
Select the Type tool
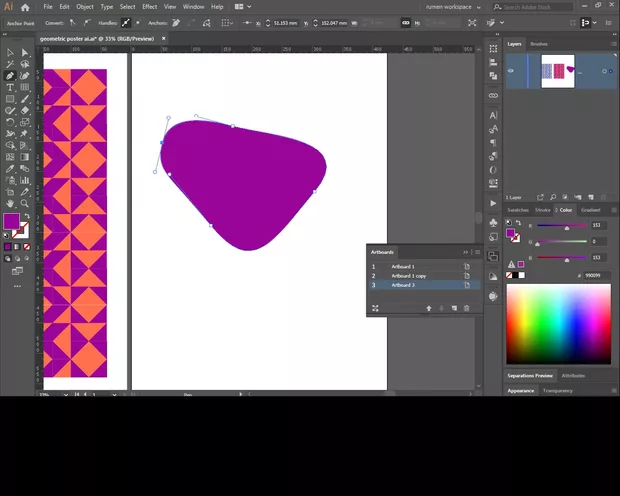(10, 88)
